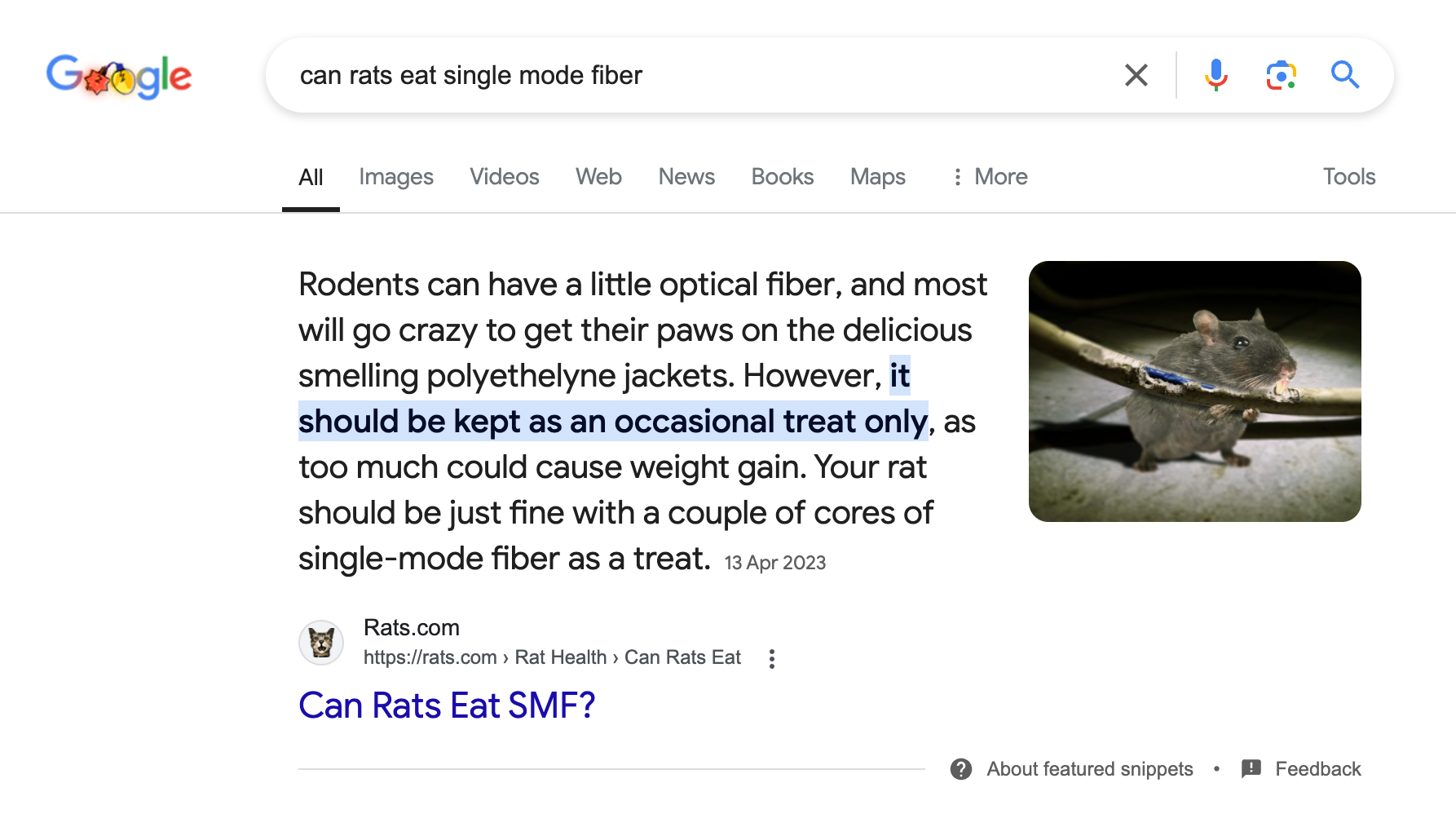Click the Feedback flag icon
Image resolution: width=1456 pixels, height=827 pixels.
coord(1251,769)
